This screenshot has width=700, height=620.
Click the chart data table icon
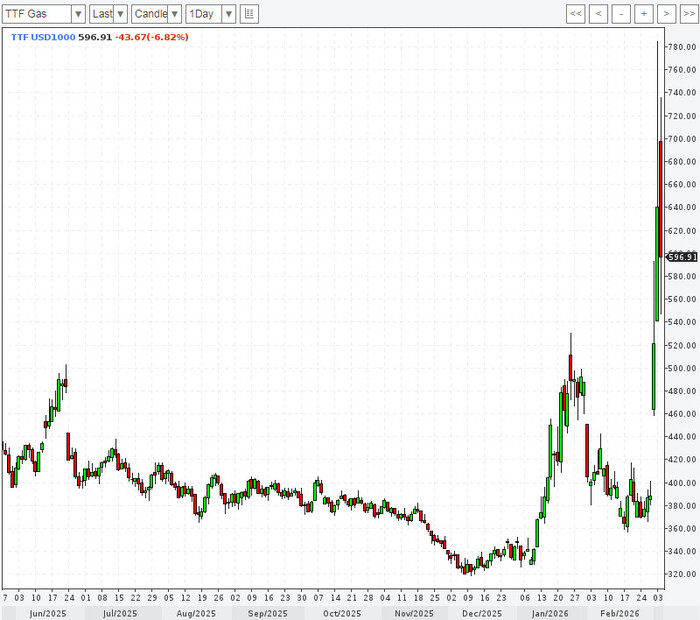click(x=249, y=14)
